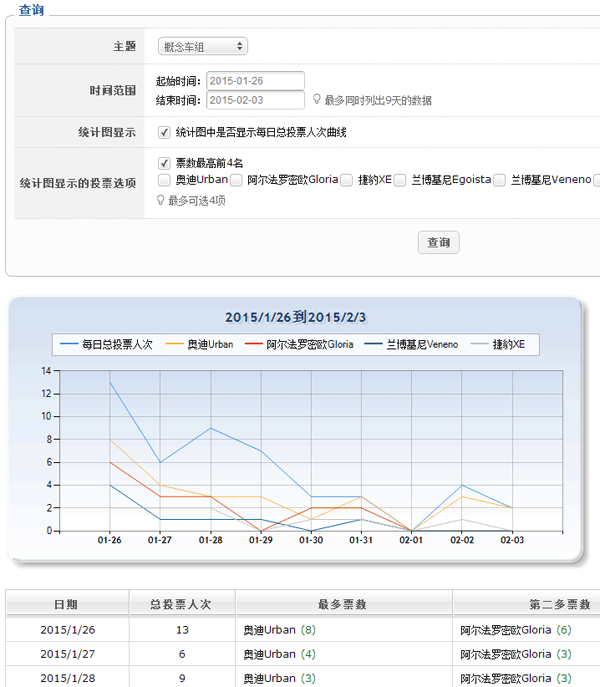
Task: Toggle 统计图中是否显示每日总投票人次曲线 checkbox
Action: coord(164,132)
